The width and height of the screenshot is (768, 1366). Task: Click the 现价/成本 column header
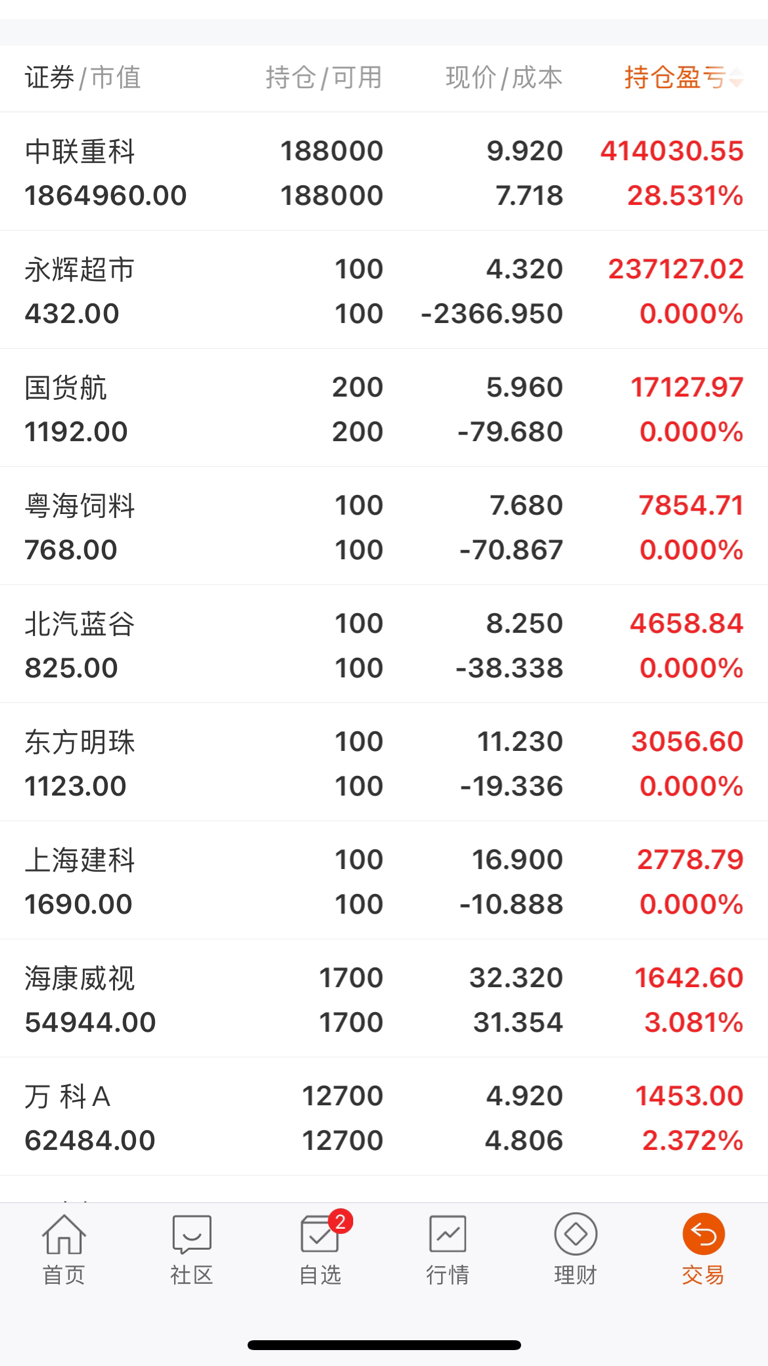tap(504, 78)
